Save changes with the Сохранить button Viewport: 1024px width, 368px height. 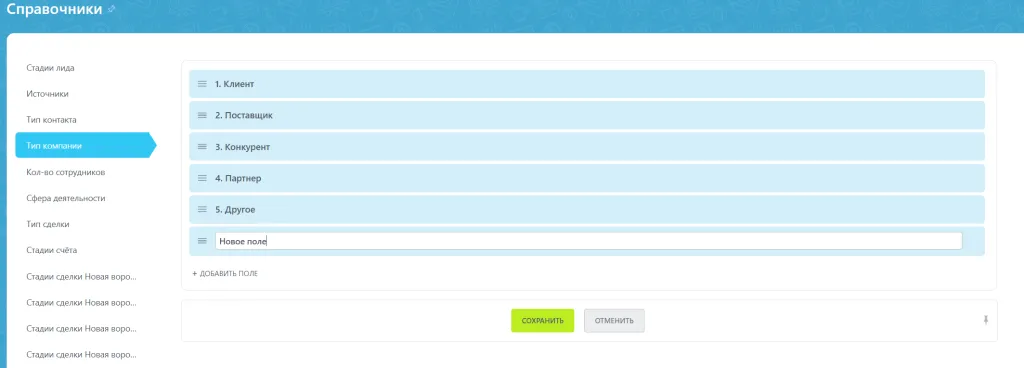(x=543, y=320)
